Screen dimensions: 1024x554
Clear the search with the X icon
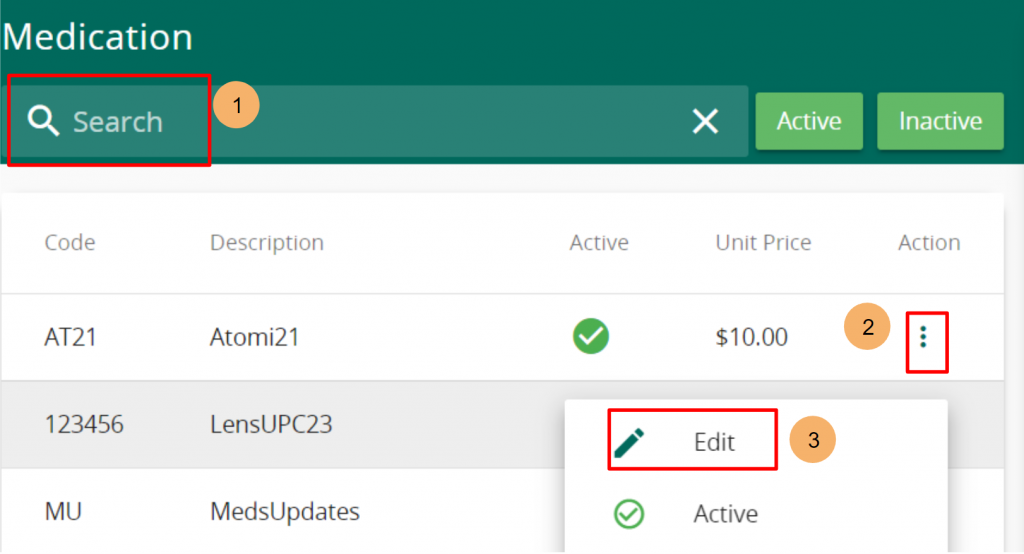[705, 122]
